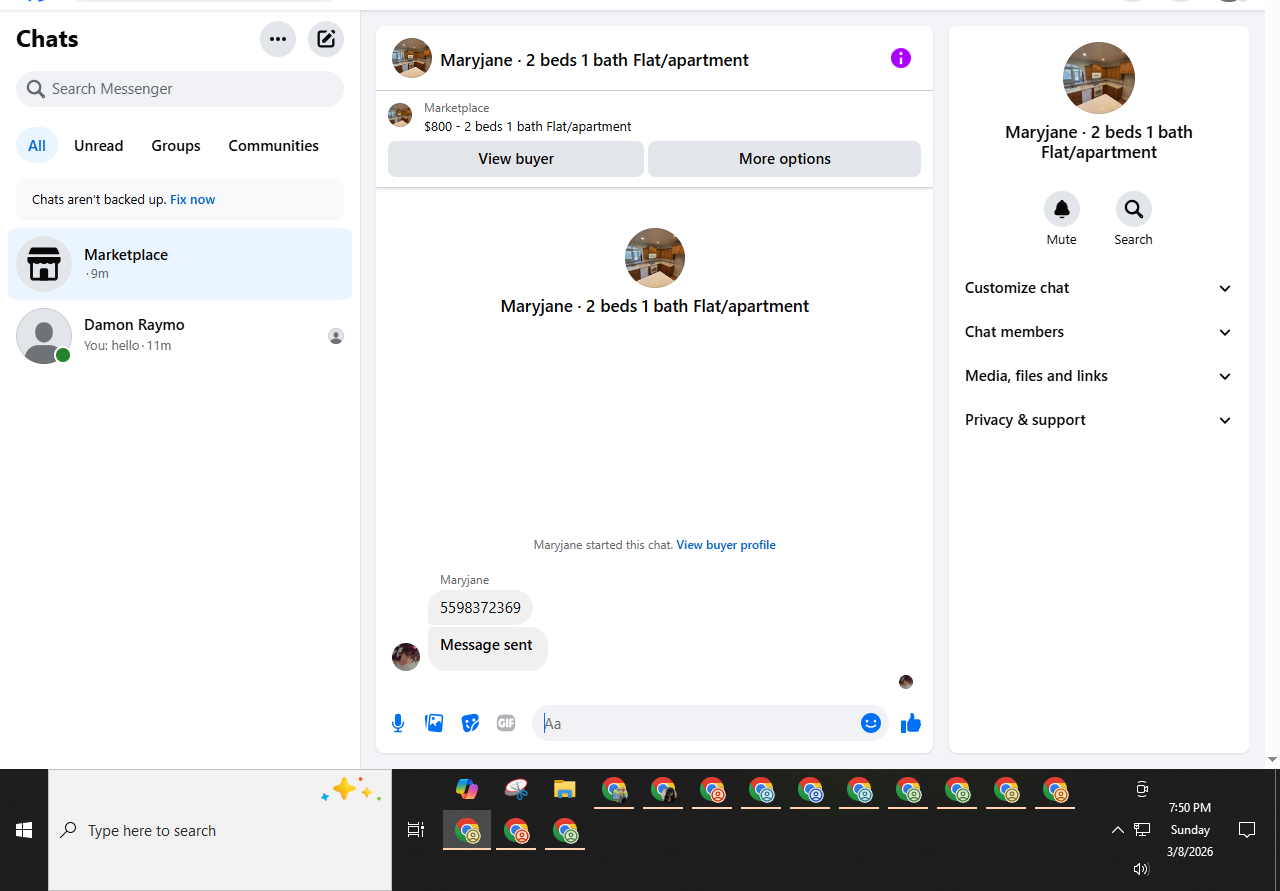Search in conversation using the magnifier icon
Image resolution: width=1280 pixels, height=891 pixels.
click(x=1134, y=209)
